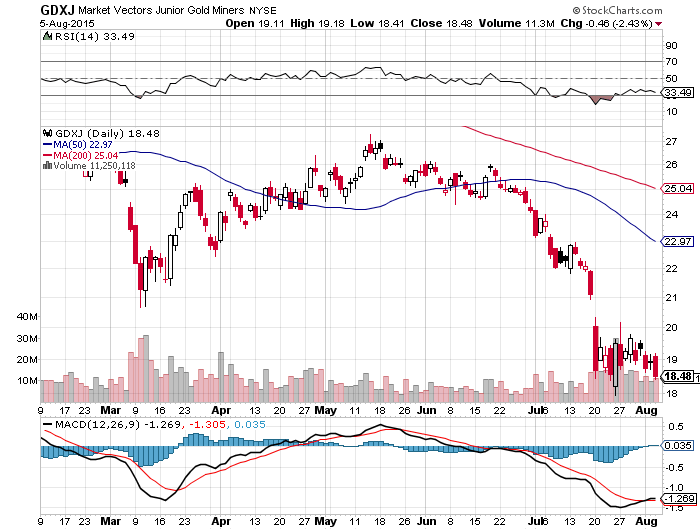The width and height of the screenshot is (700, 530).
Task: Click the MA(200) 25.04 legend text
Action: pos(86,155)
